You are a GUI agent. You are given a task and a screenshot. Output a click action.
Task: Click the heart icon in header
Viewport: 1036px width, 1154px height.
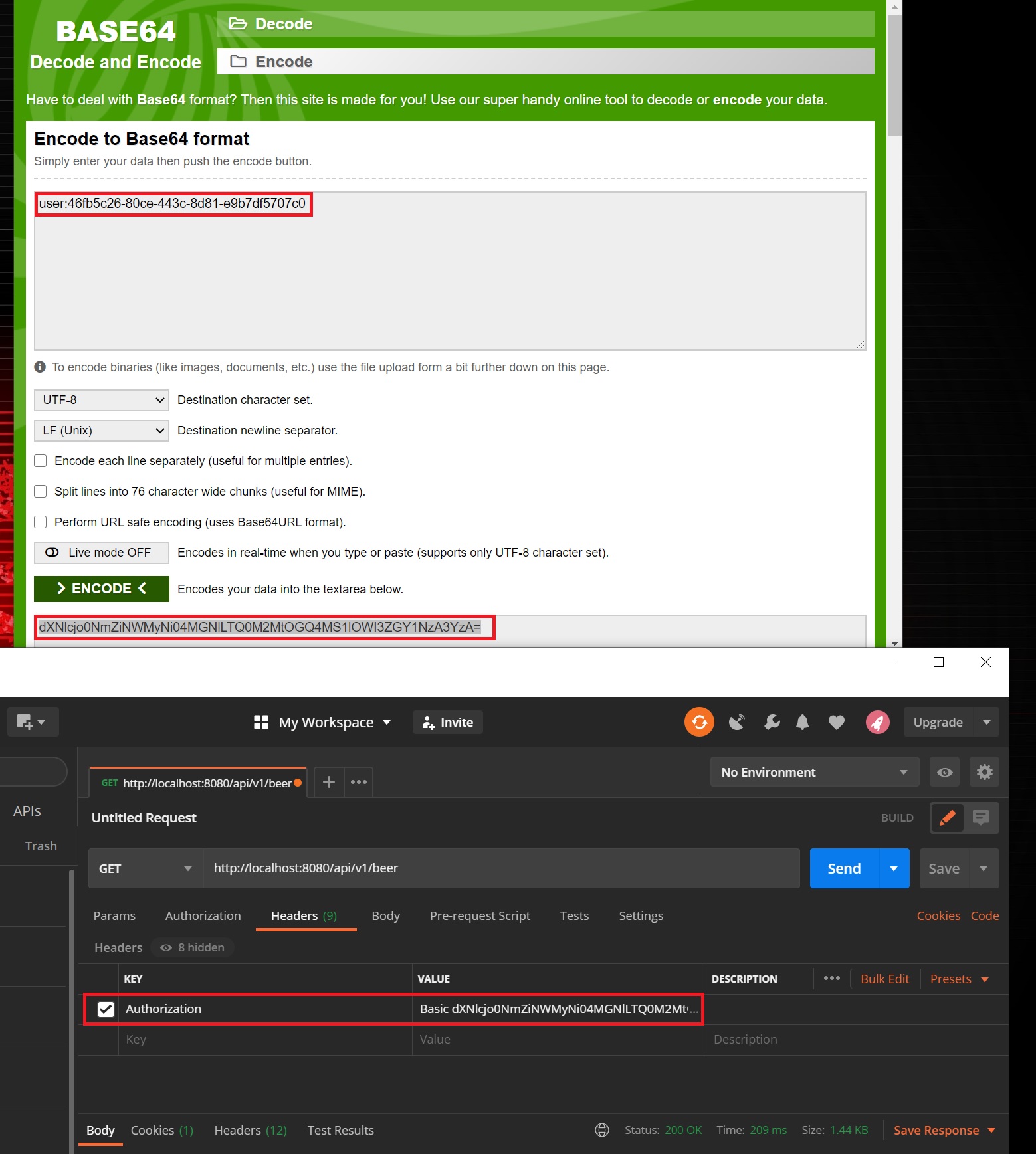coord(837,722)
